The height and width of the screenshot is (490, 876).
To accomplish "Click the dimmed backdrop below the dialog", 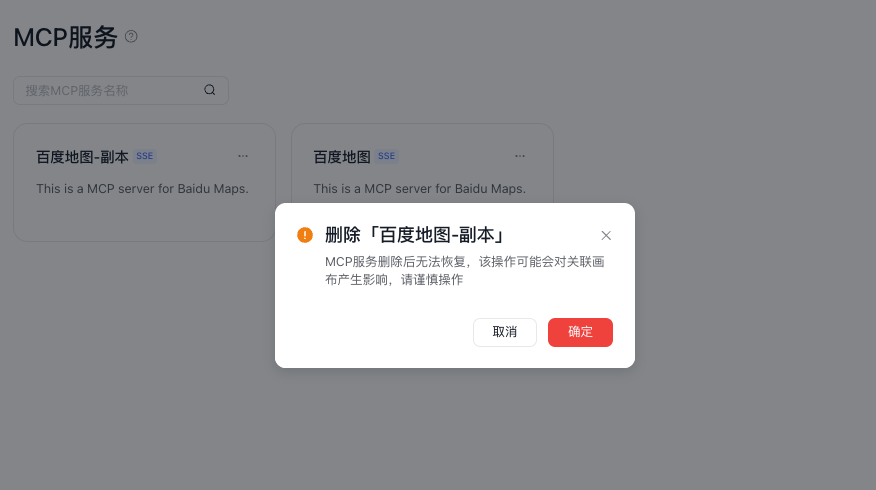I will 447,430.
